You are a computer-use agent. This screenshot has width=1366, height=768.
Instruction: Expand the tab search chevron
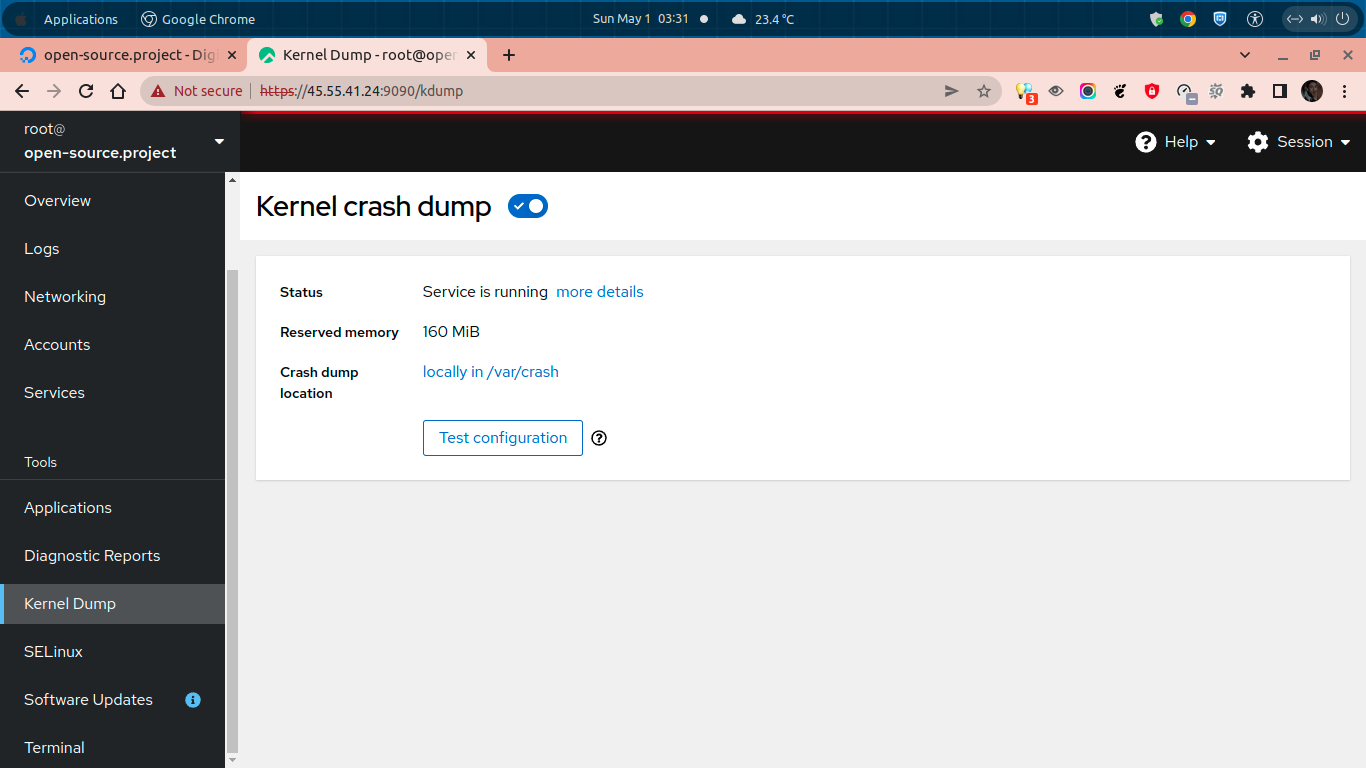[1245, 55]
